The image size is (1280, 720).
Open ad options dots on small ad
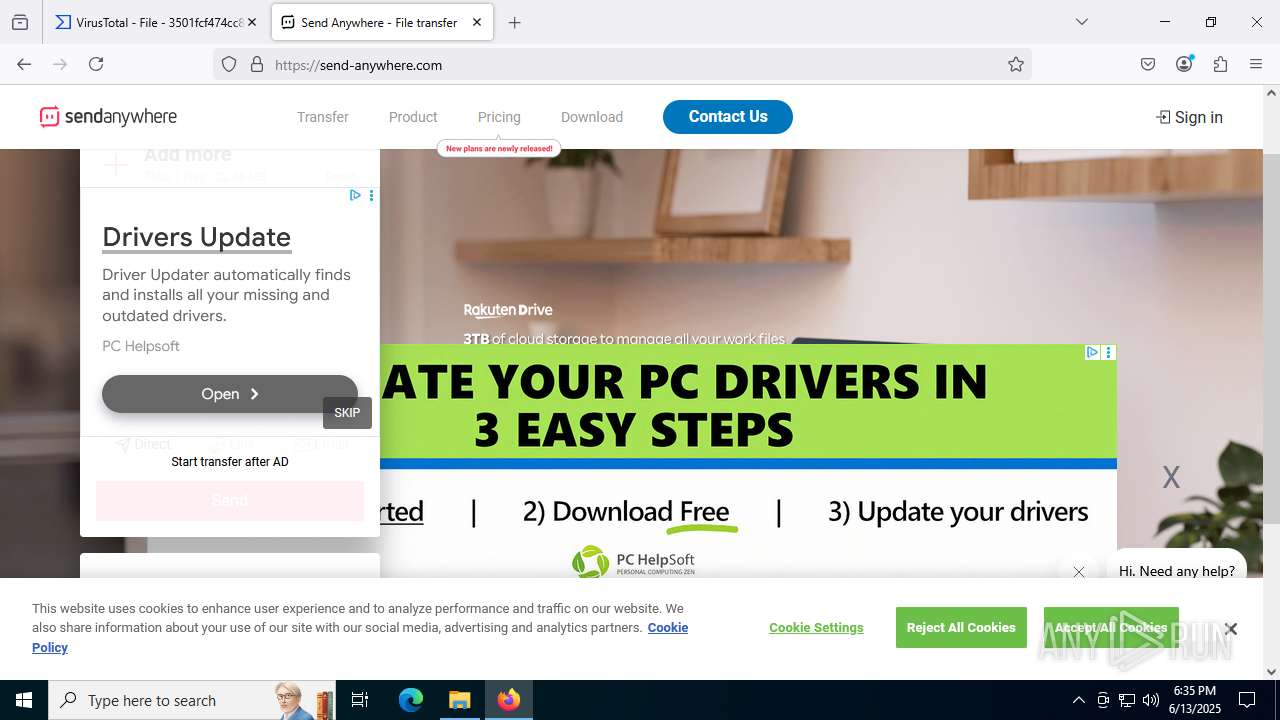coord(371,195)
